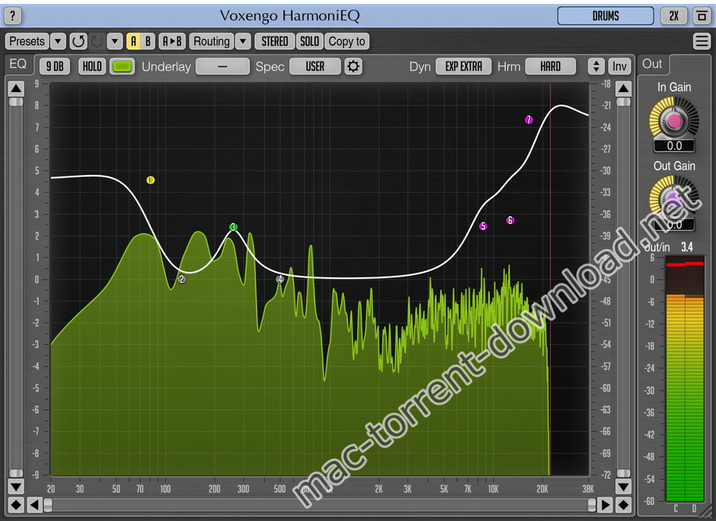Click the greyed redo arrow icon
This screenshot has width=716, height=521.
(x=97, y=42)
